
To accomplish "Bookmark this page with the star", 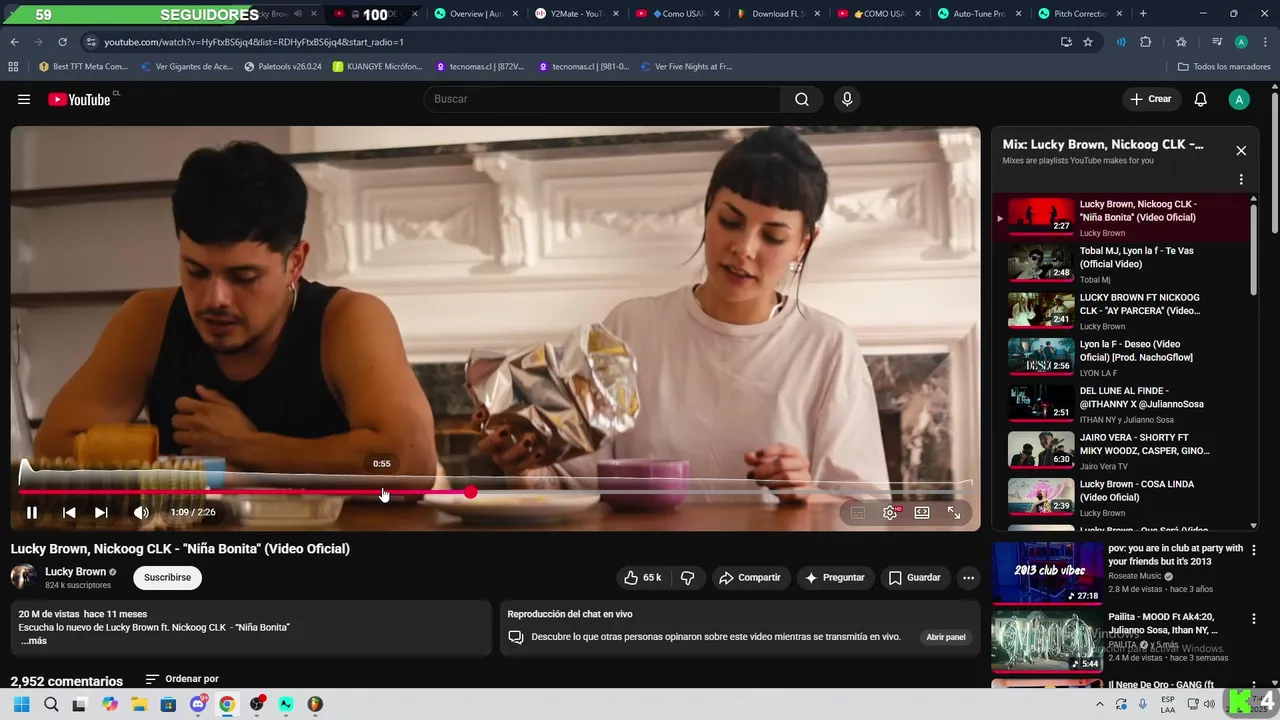I will (1088, 42).
